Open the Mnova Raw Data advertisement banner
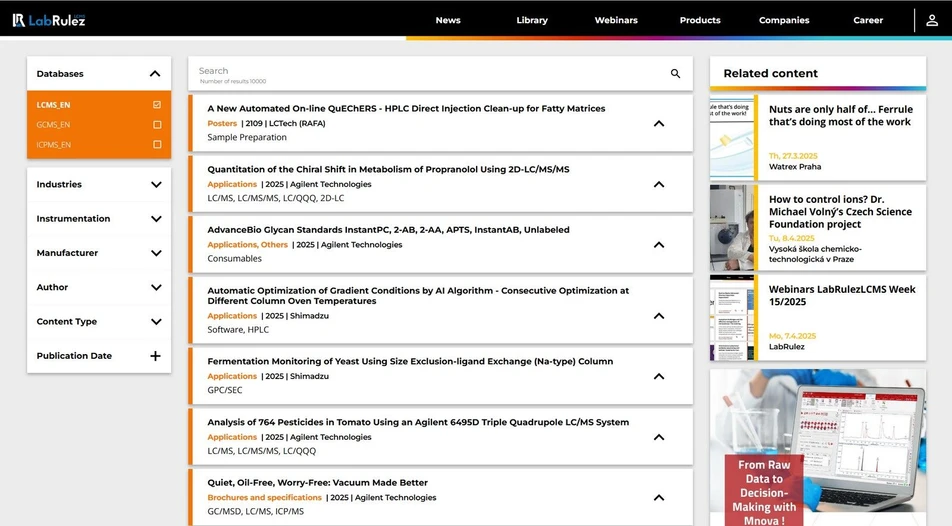952x526 pixels. click(818, 448)
